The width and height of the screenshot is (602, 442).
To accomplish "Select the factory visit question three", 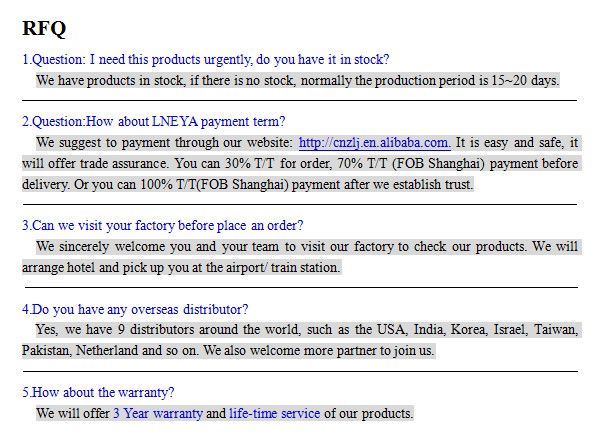I will 163,225.
